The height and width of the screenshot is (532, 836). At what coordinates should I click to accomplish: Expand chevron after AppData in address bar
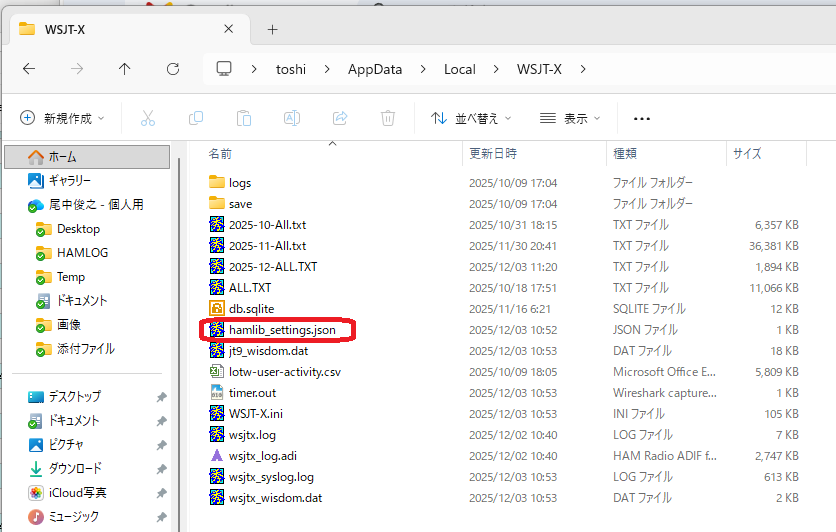[x=423, y=69]
